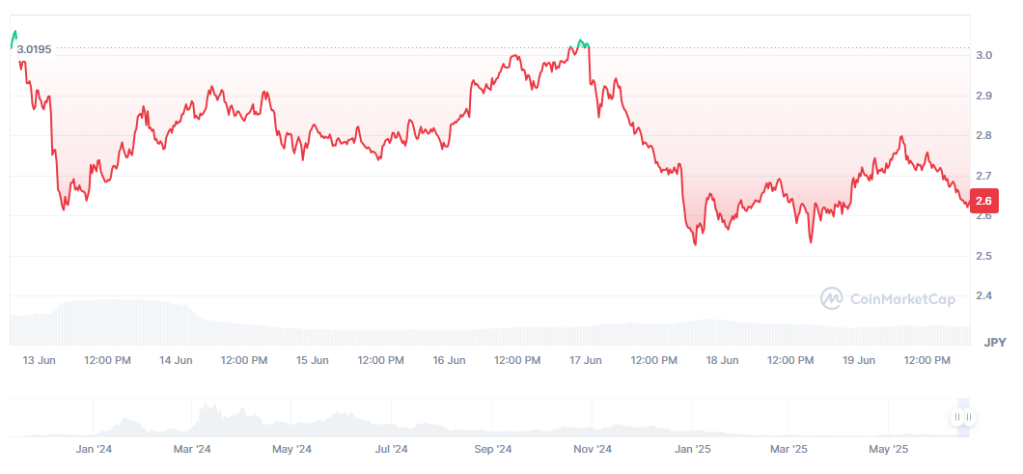Select the 18 Jun date on axis
This screenshot has height=474, width=1023.
pos(722,360)
